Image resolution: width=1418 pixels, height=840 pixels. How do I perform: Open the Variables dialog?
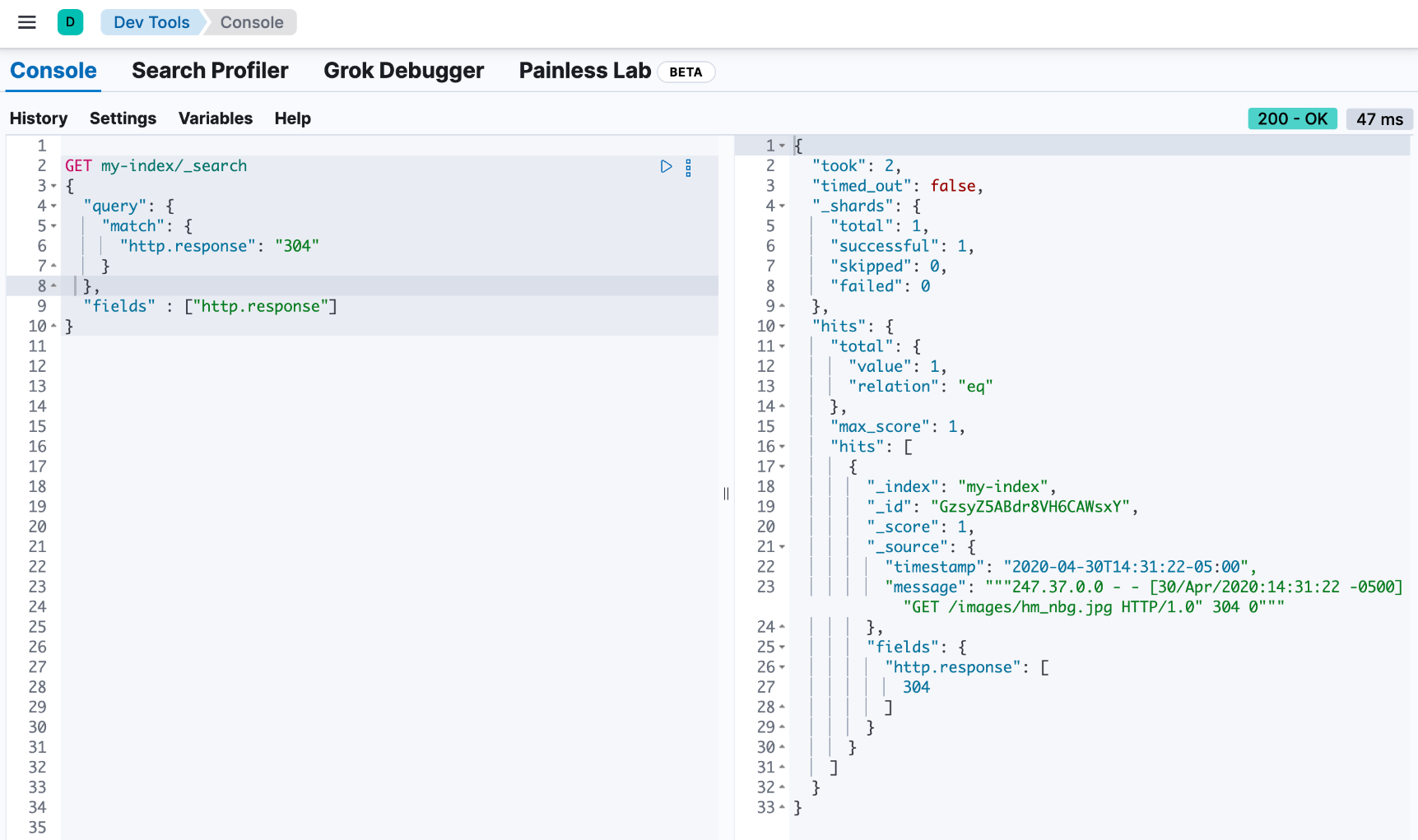[x=216, y=118]
